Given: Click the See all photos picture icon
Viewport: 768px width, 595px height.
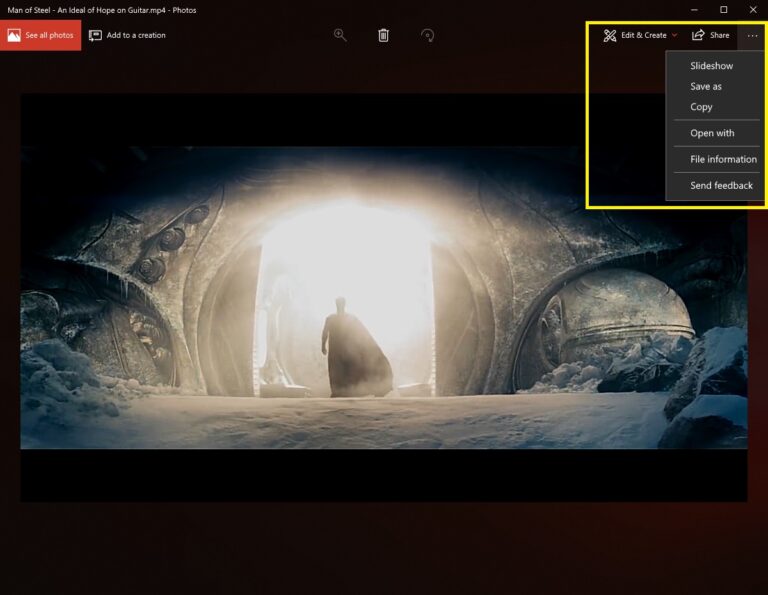Looking at the screenshot, I should coord(14,35).
